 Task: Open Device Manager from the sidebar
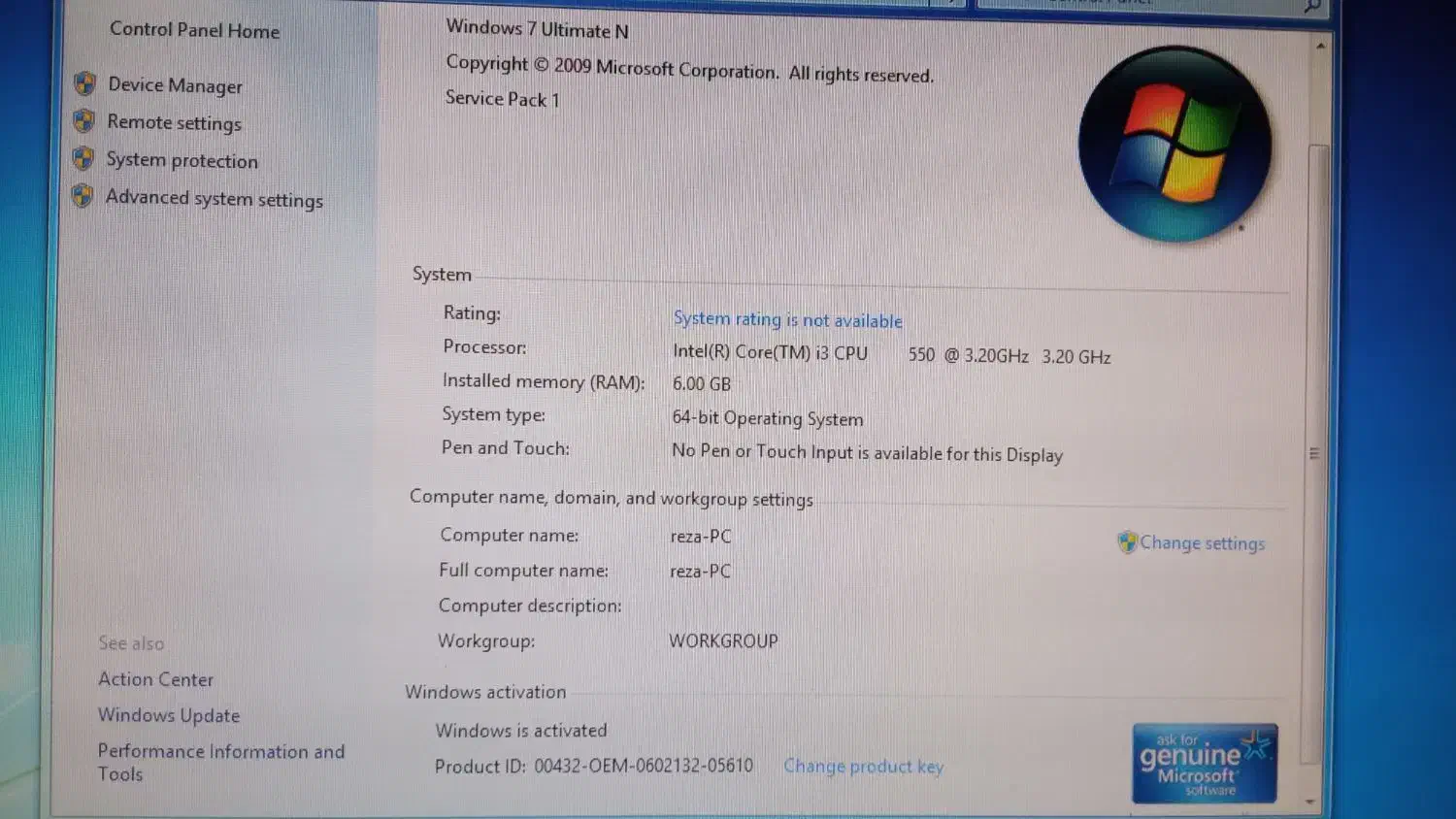(x=175, y=85)
